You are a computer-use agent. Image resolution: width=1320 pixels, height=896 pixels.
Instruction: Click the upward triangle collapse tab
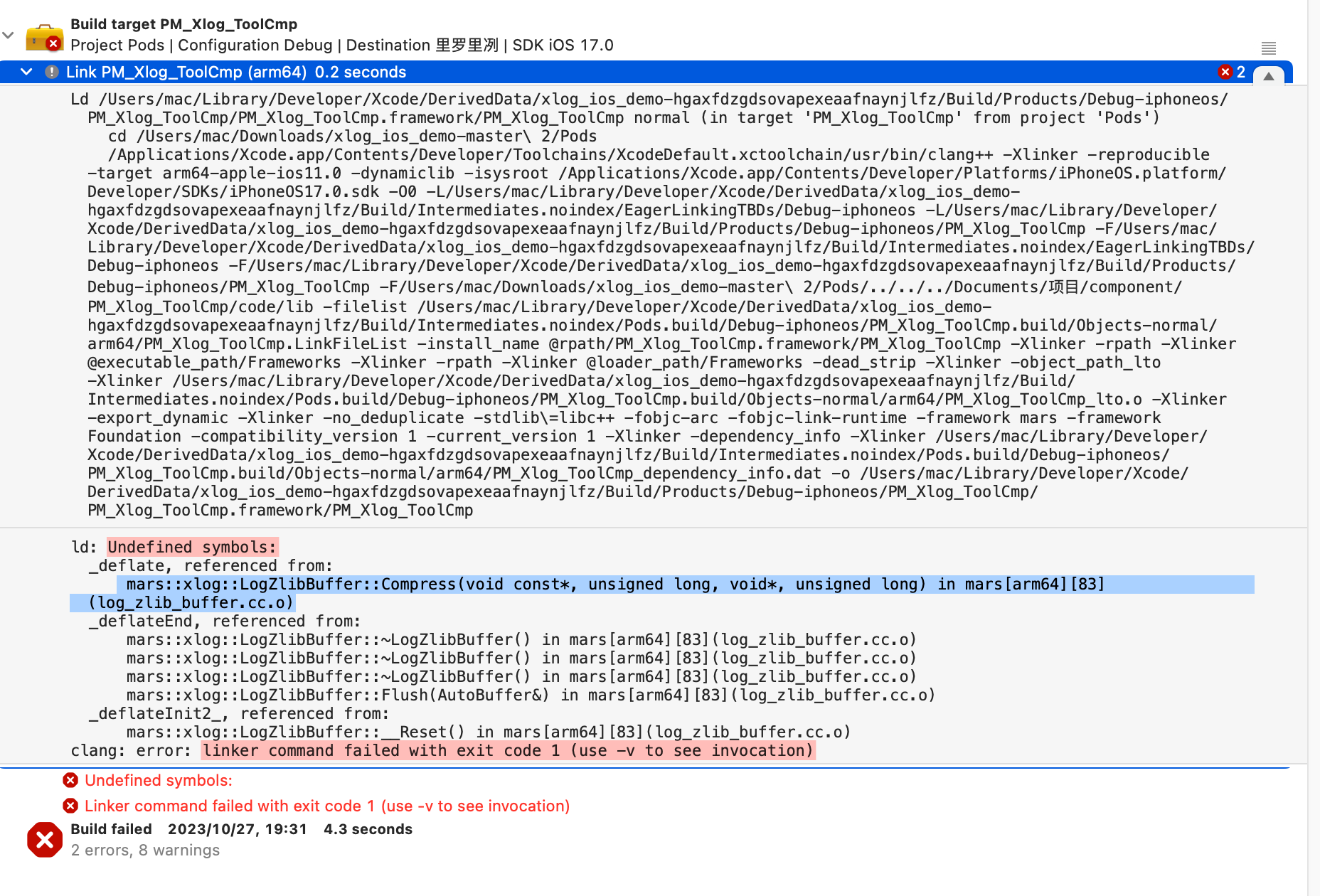click(x=1268, y=76)
